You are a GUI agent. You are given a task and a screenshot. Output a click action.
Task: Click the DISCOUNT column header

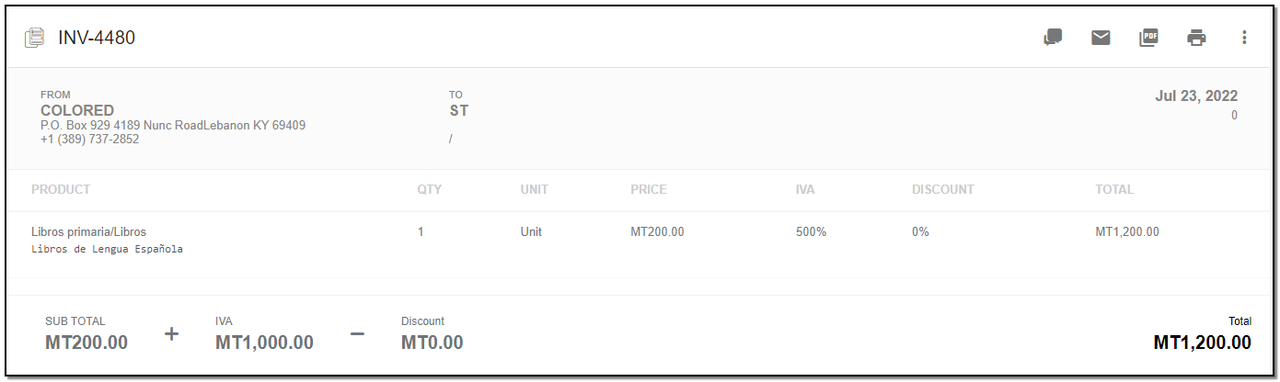point(943,189)
